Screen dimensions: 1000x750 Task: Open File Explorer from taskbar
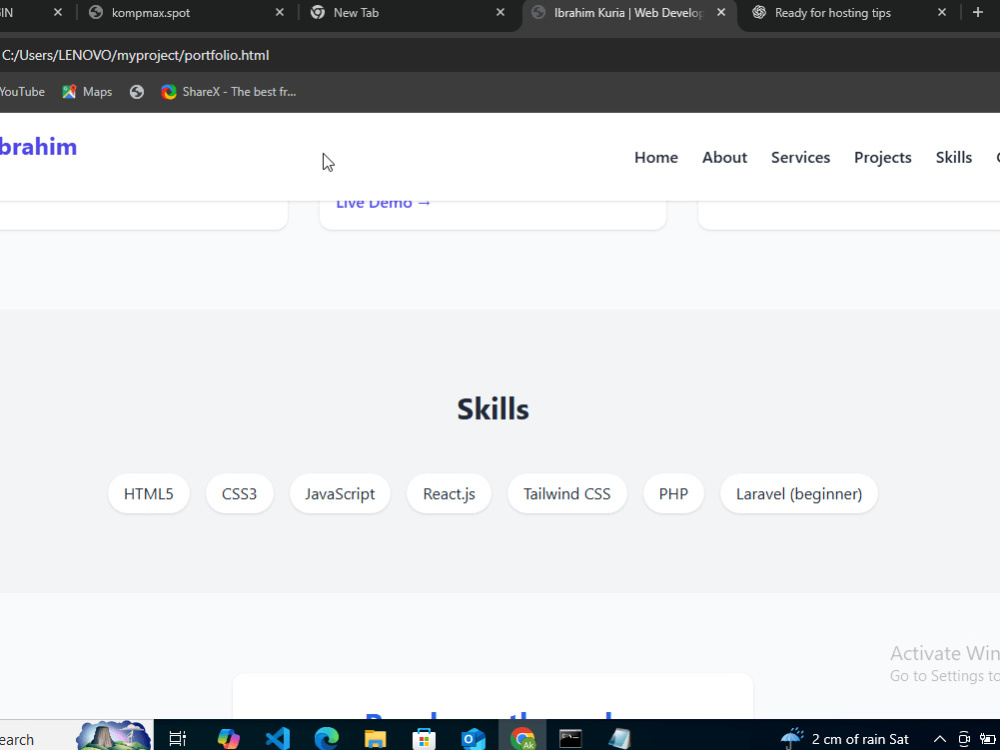coord(375,739)
